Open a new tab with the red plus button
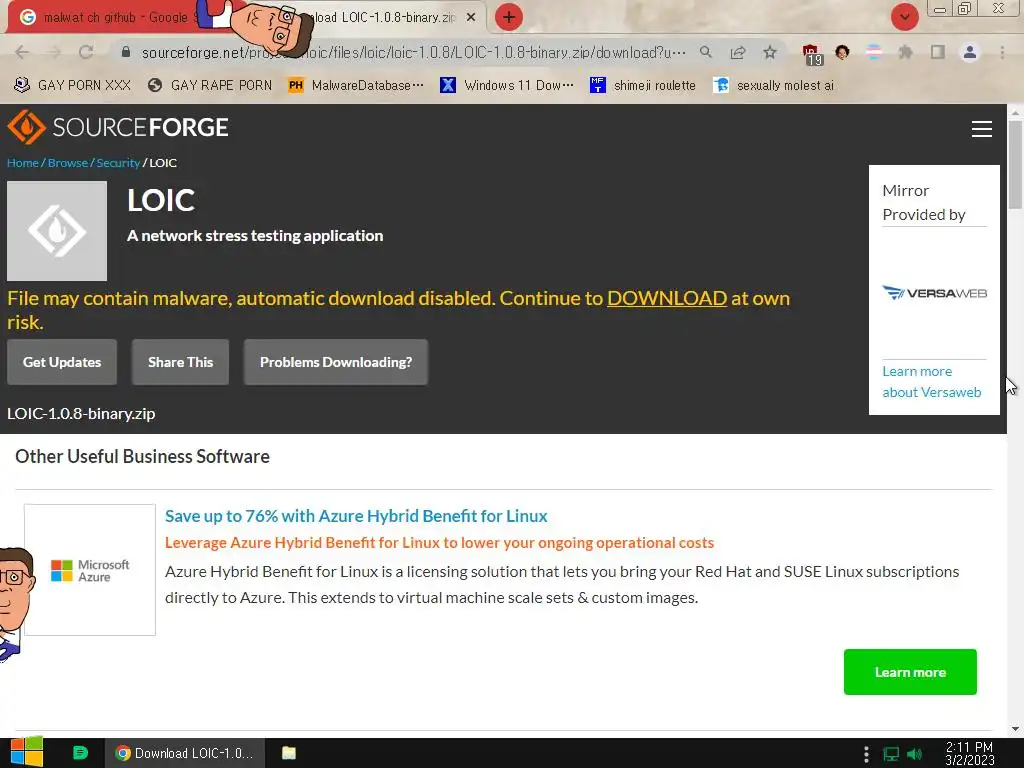Screen dimensions: 1024x768 click(509, 17)
